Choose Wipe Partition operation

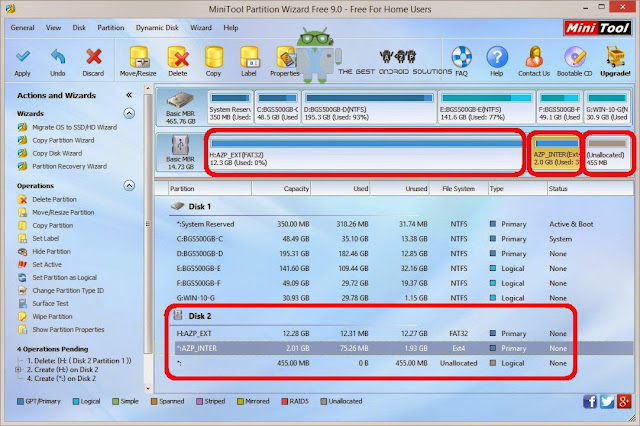(52, 317)
